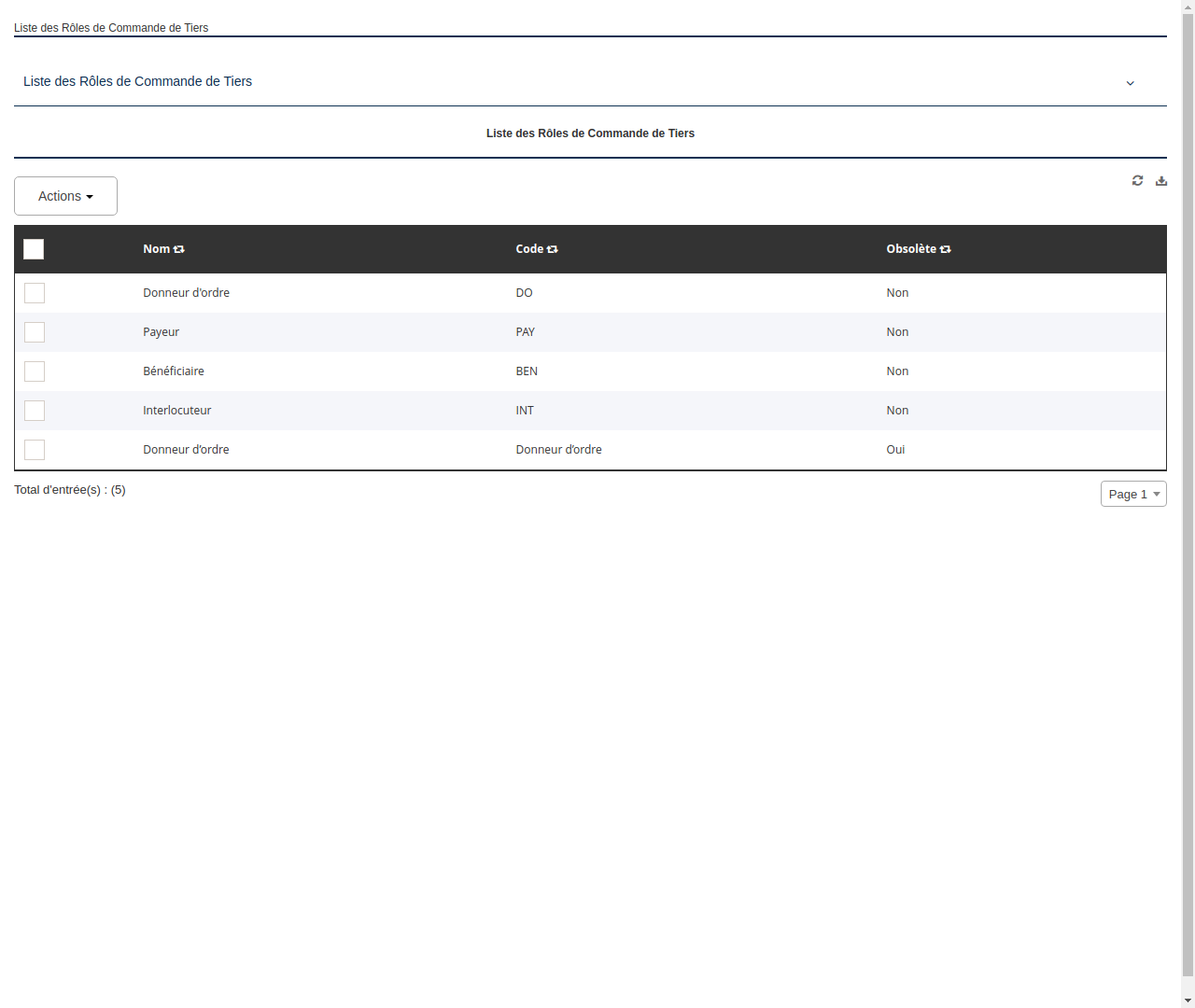
Task: Download the list as a file
Action: tap(1161, 180)
